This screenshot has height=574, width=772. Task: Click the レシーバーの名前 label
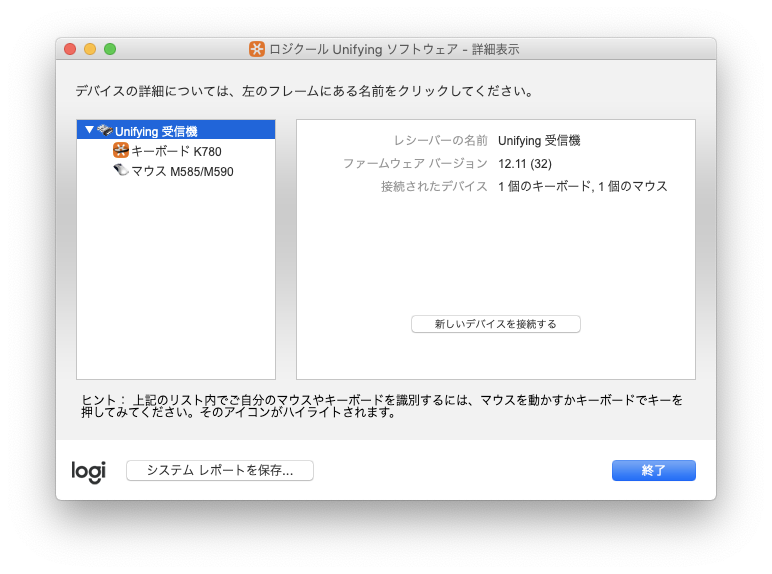click(x=440, y=141)
